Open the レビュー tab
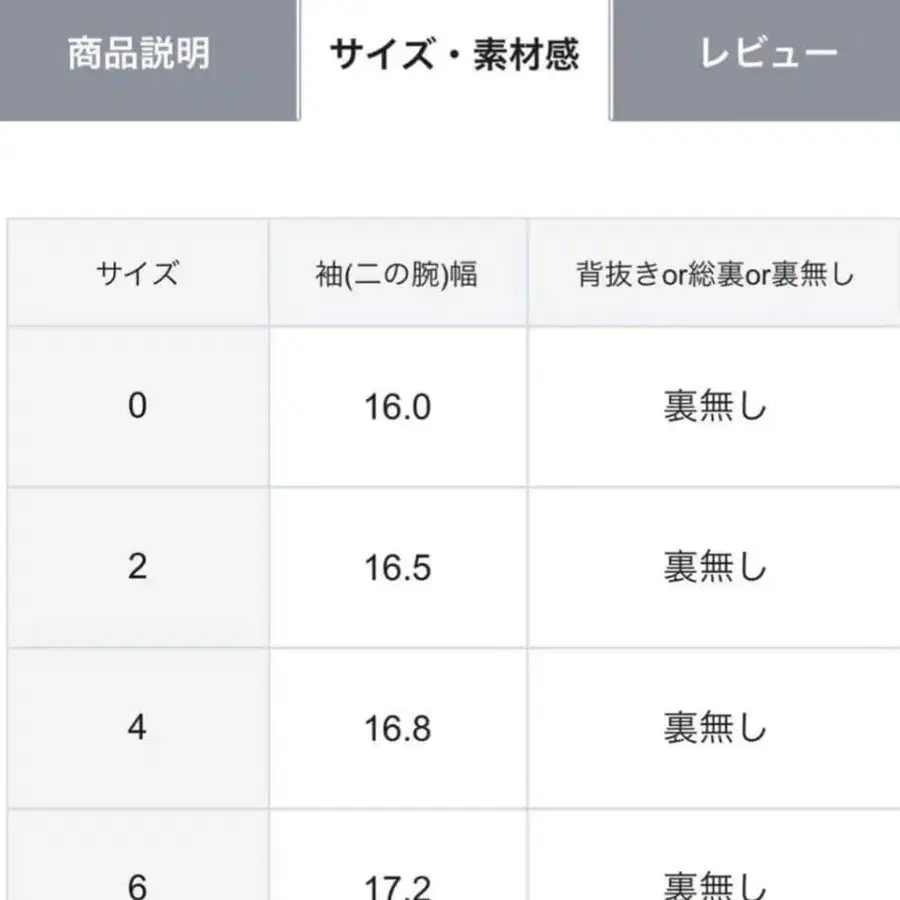Screen dimensions: 900x900 (x=767, y=55)
